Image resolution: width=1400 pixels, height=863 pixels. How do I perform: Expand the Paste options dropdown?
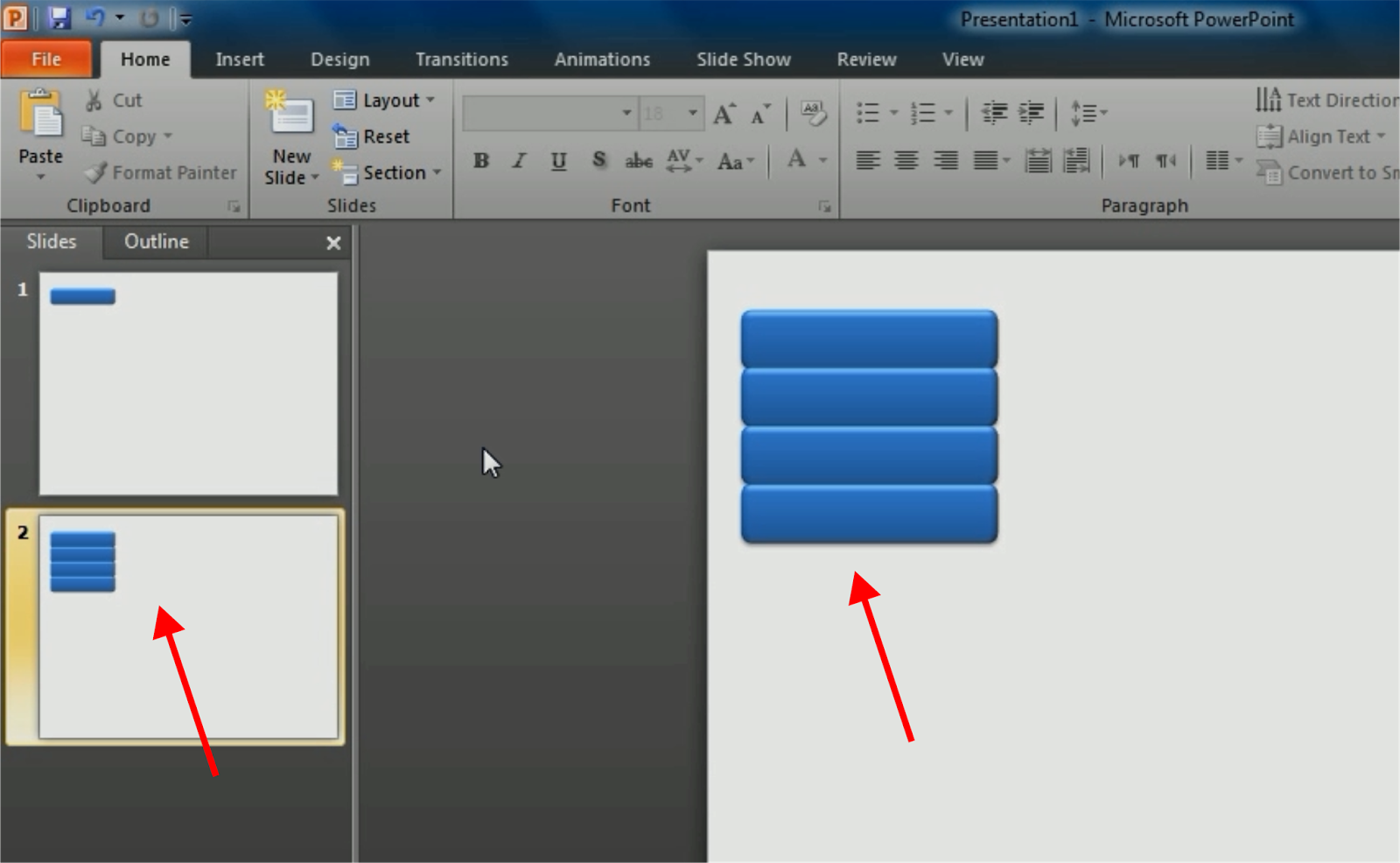click(x=41, y=177)
